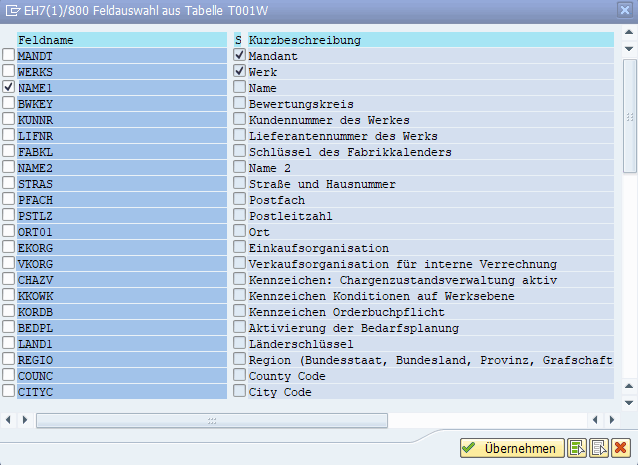638x465 pixels.
Task: Cancel with the red X icon
Action: (x=621, y=448)
